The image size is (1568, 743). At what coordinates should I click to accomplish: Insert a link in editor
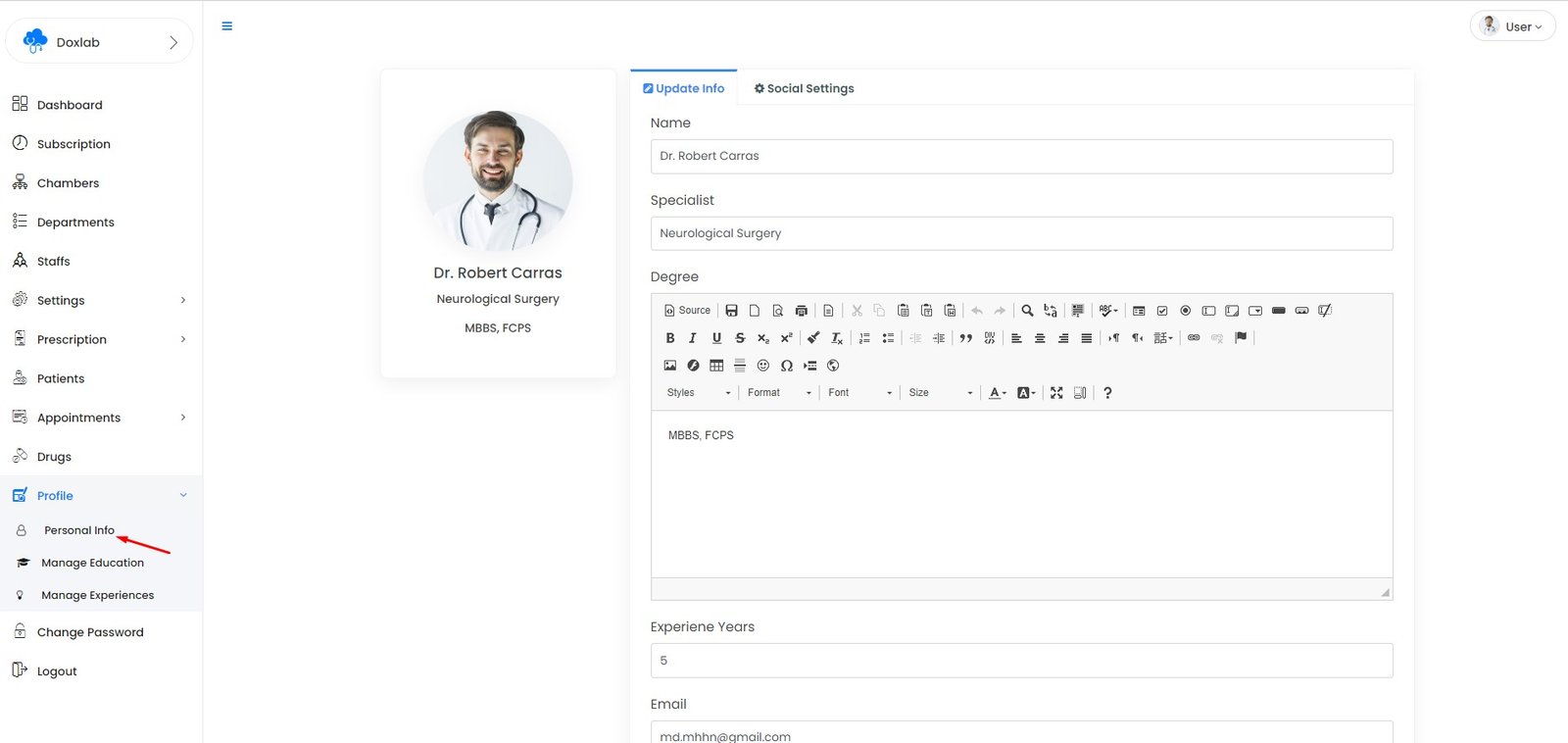pyautogui.click(x=1194, y=338)
